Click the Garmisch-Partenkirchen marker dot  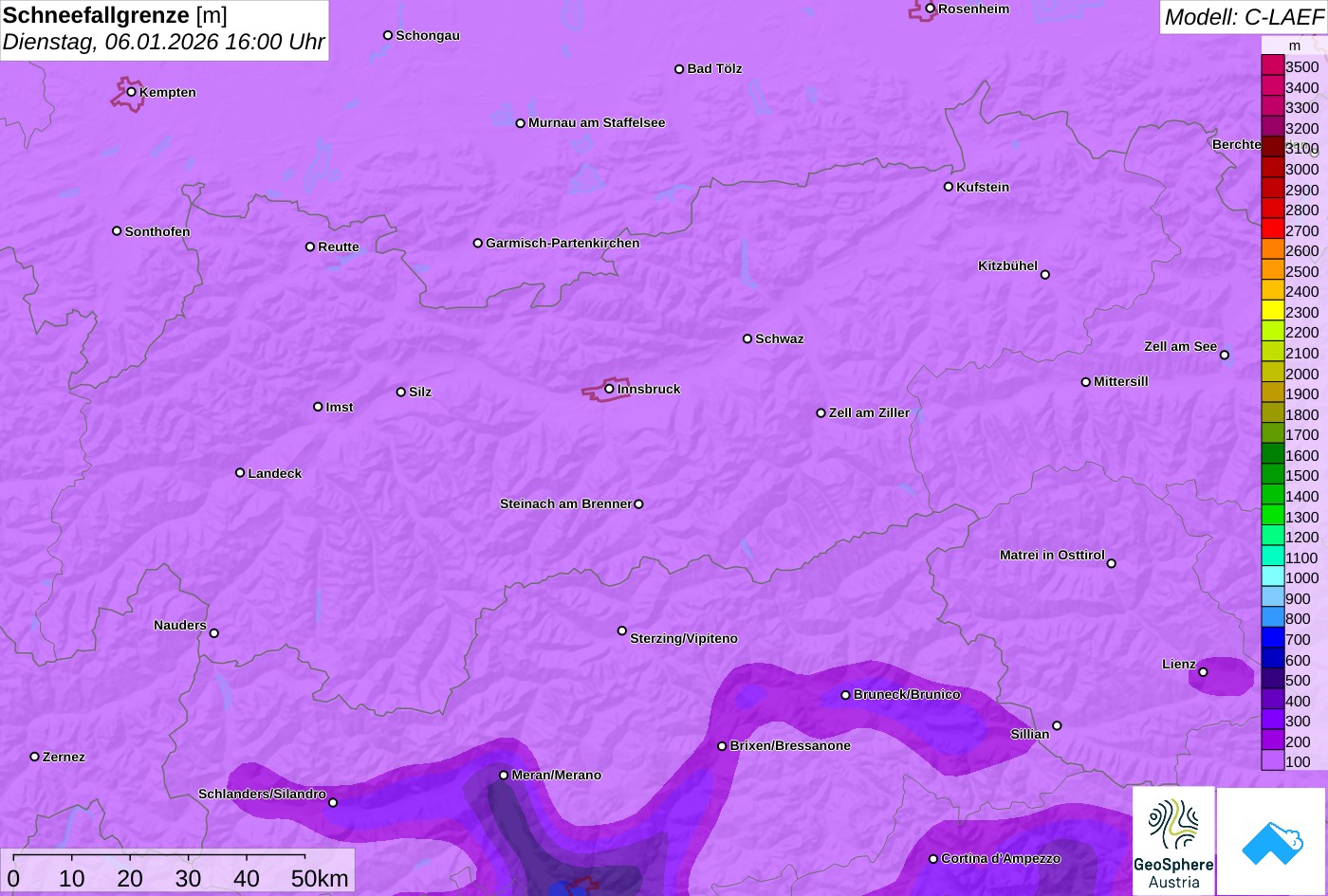click(x=478, y=243)
